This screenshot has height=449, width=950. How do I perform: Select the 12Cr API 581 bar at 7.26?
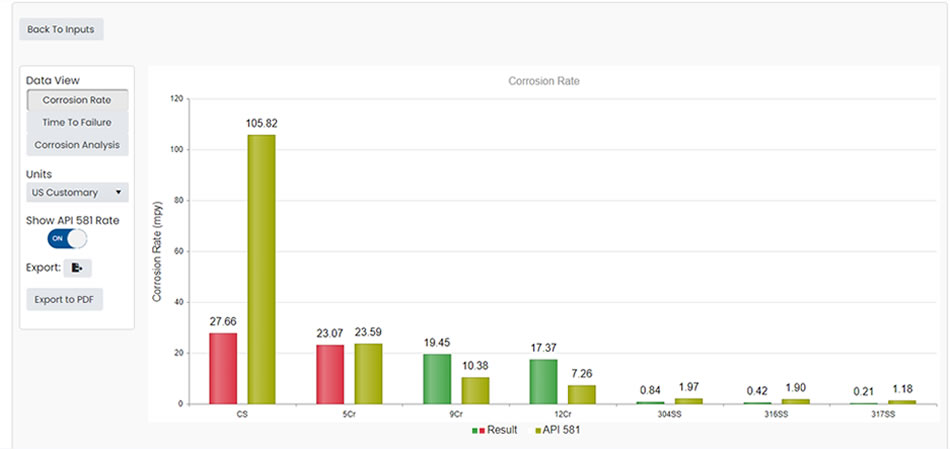click(581, 394)
